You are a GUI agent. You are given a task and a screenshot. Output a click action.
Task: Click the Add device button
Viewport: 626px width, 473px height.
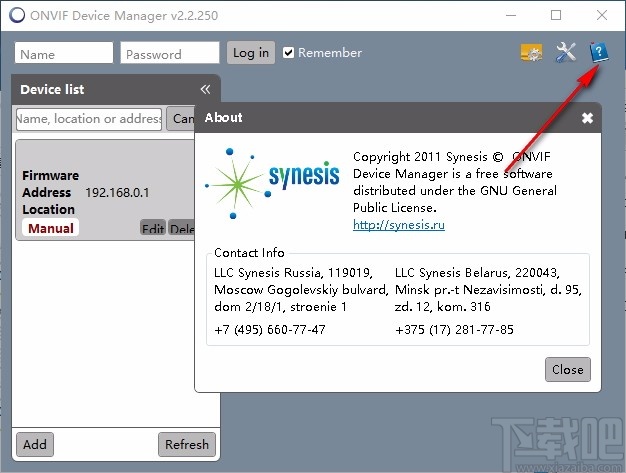35,444
